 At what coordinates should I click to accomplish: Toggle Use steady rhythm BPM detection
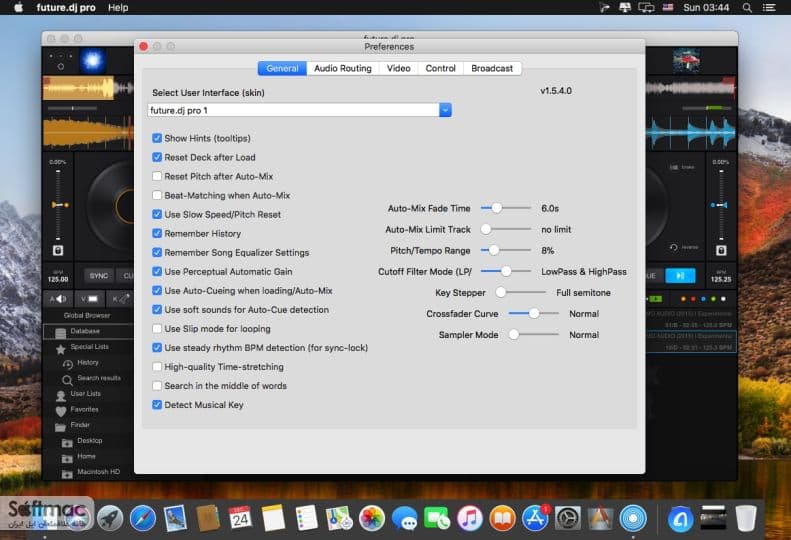click(x=157, y=348)
